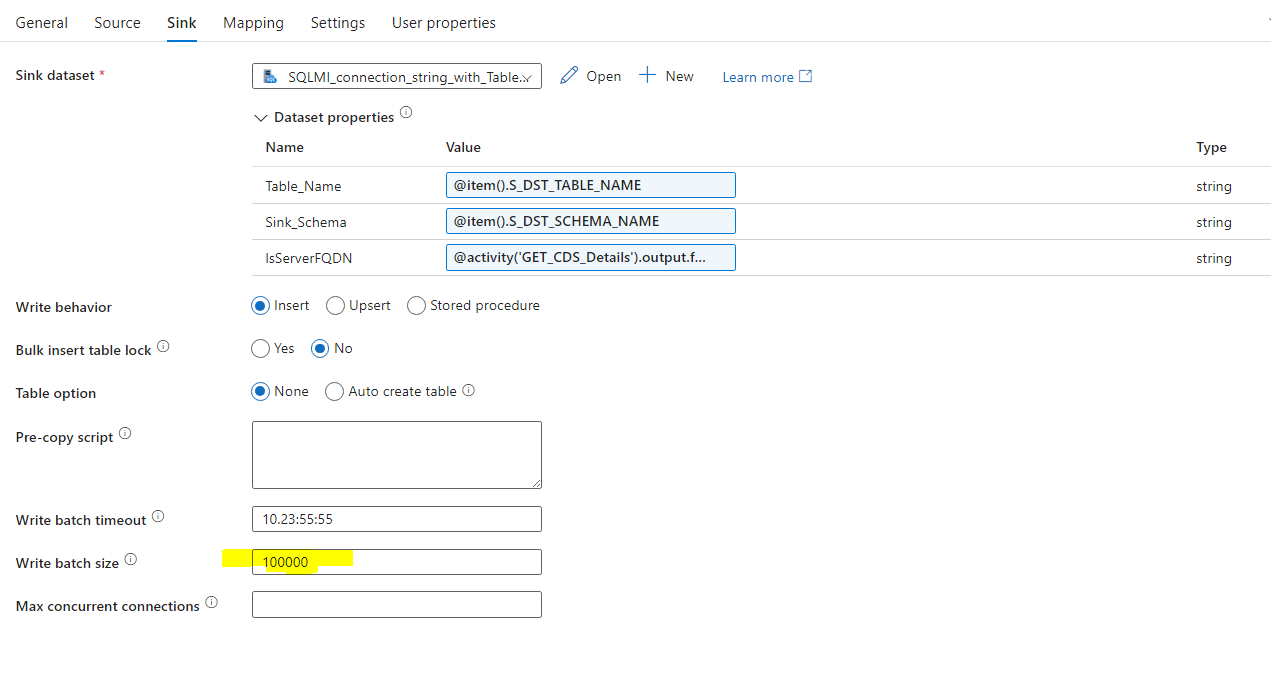This screenshot has height=680, width=1271.
Task: Click the Table_Name value expression field
Action: click(x=590, y=184)
